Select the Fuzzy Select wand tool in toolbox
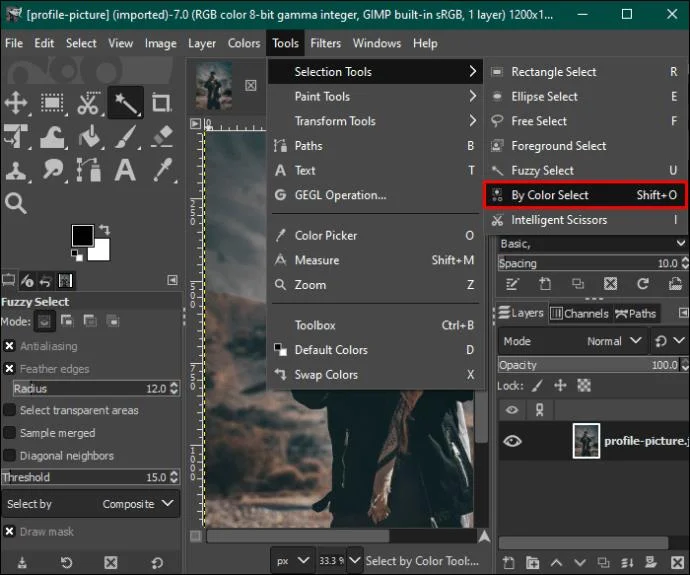The width and height of the screenshot is (690, 575). coord(125,103)
